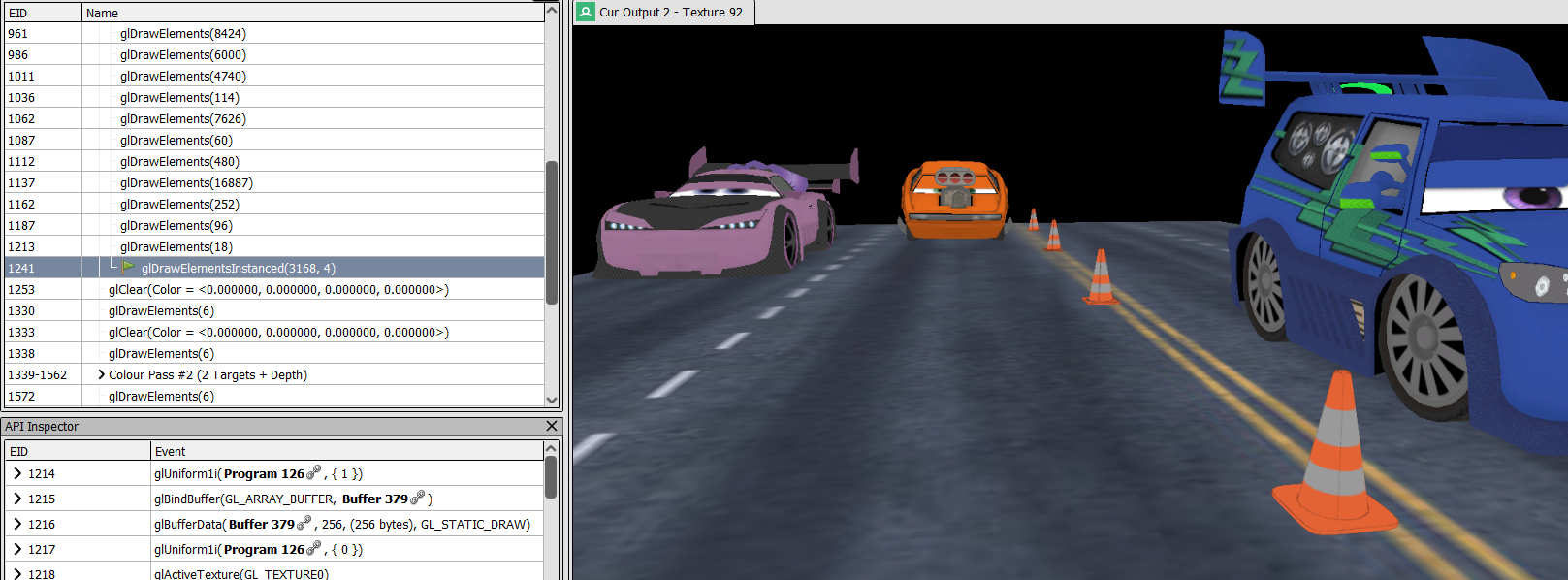Viewport: 1568px width, 580px height.
Task: Expand API event 1217
Action: click(x=17, y=549)
